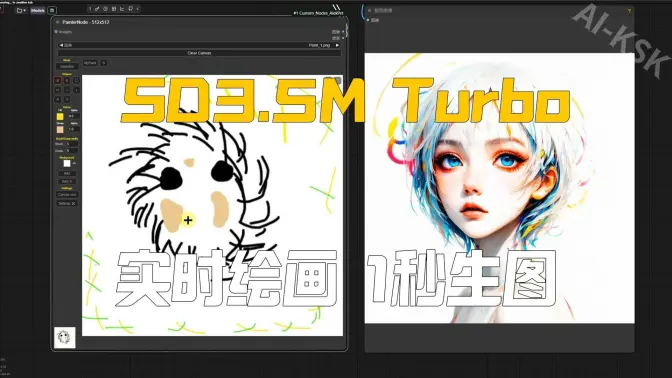Click the Fill alpha value field
The width and height of the screenshot is (672, 378).
point(74,116)
